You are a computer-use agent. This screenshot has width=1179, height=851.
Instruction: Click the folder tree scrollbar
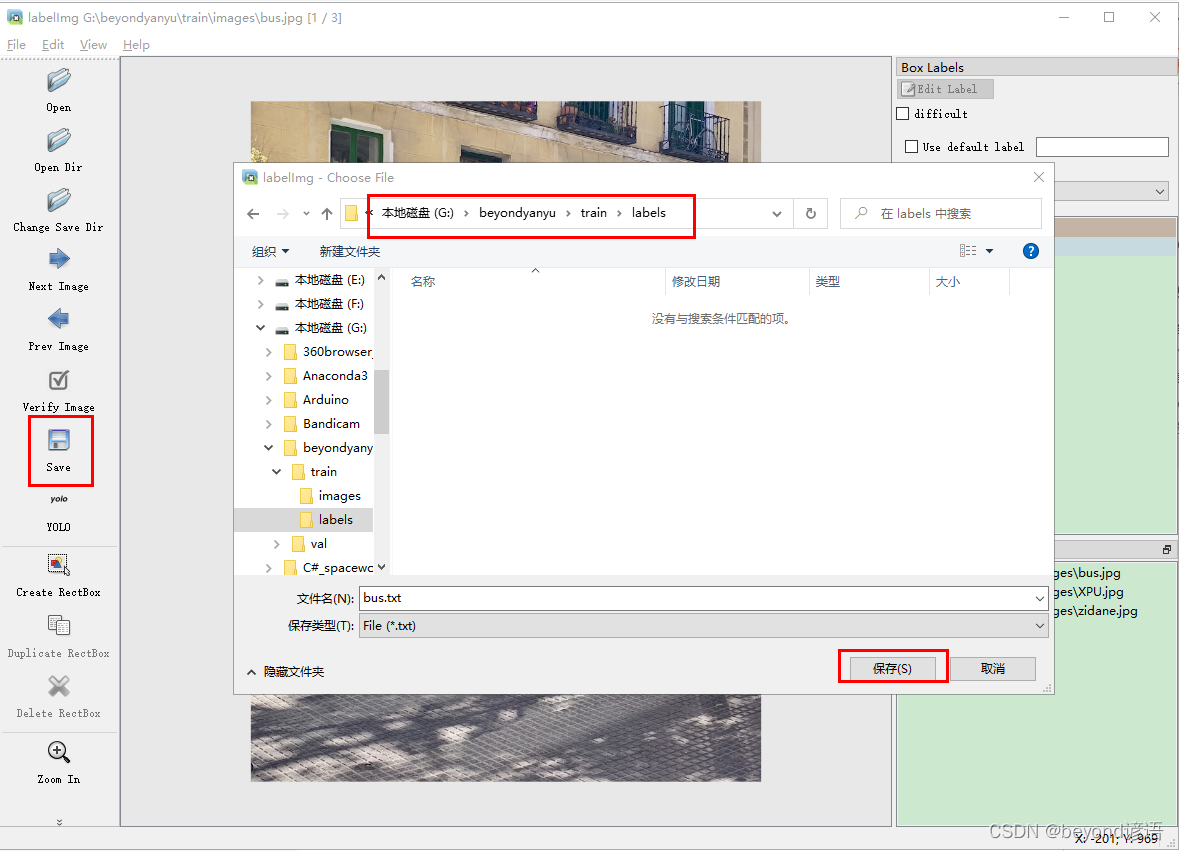point(381,401)
